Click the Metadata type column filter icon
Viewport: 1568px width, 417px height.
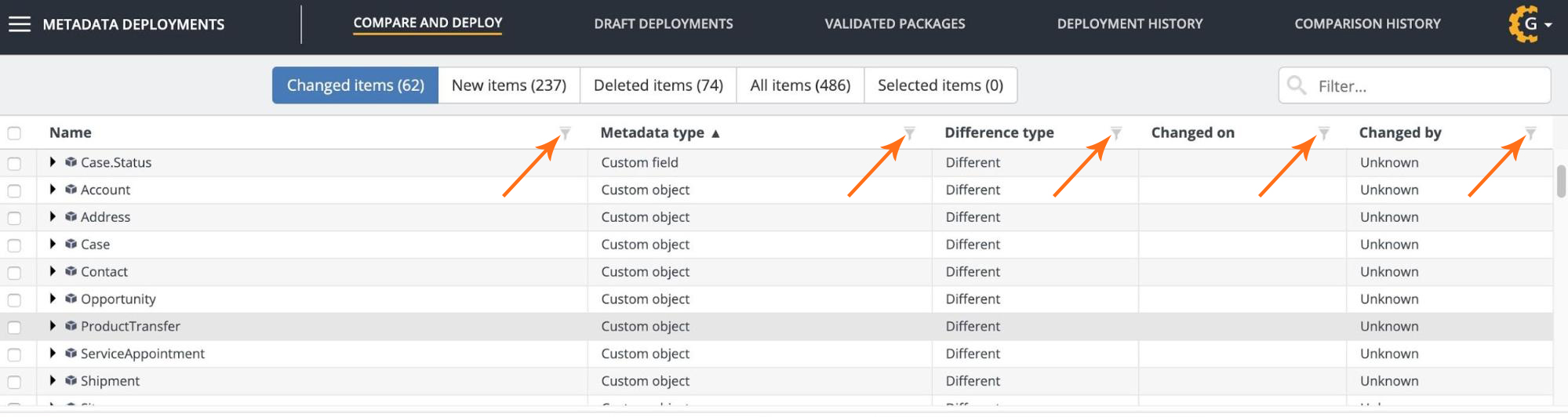click(x=910, y=132)
